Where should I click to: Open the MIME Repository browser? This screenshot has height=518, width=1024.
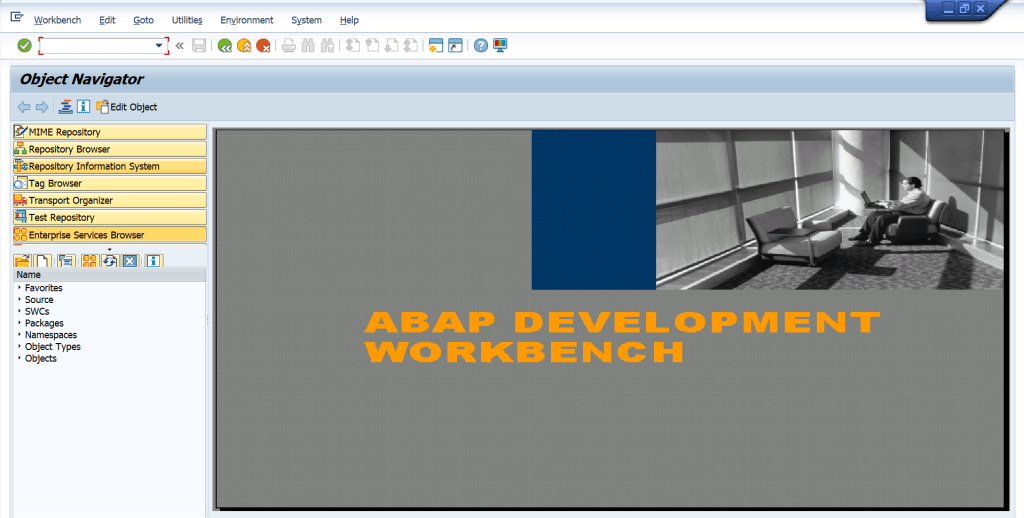110,132
